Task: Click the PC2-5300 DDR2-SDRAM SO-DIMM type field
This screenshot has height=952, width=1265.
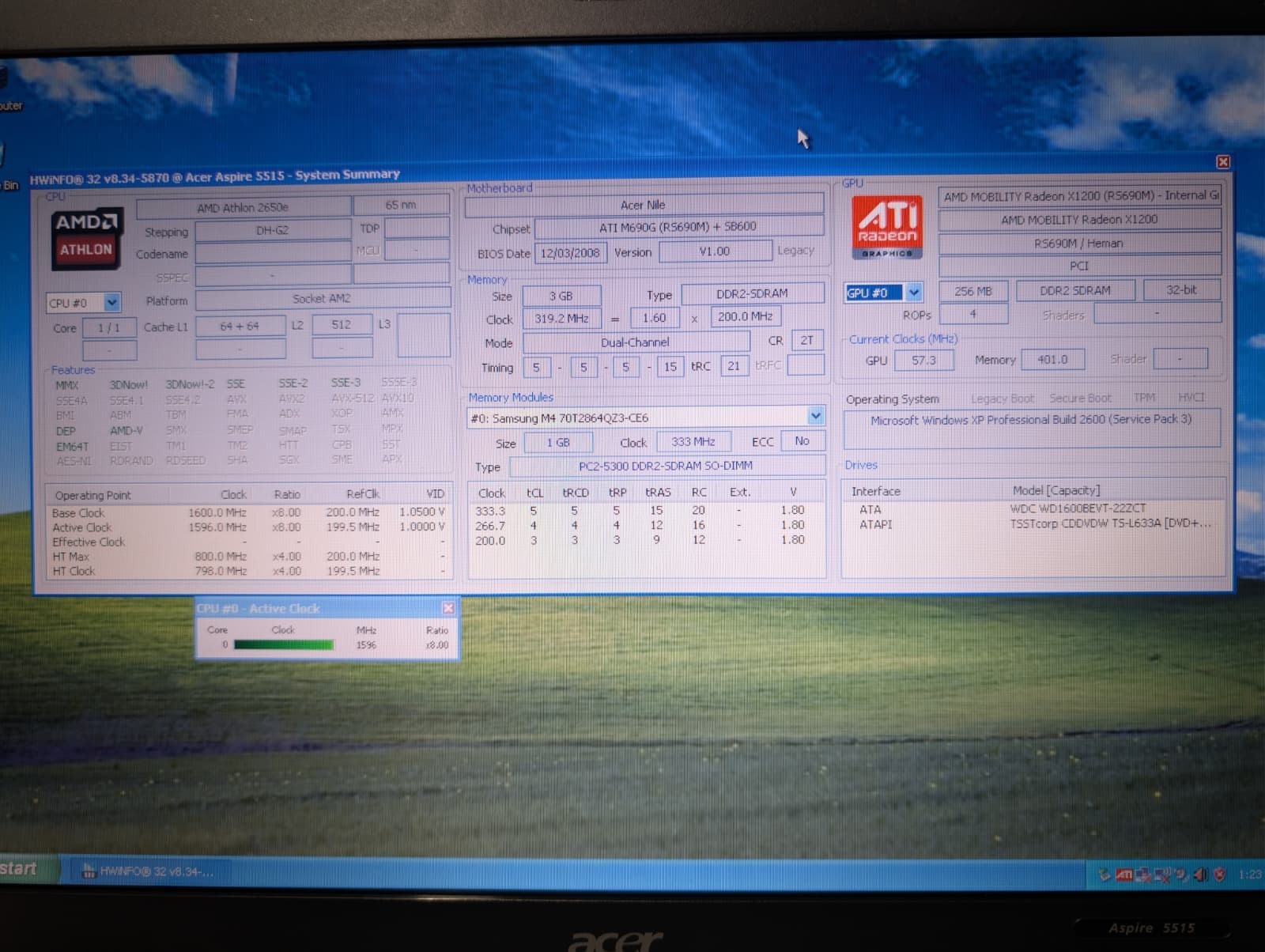Action: point(666,466)
